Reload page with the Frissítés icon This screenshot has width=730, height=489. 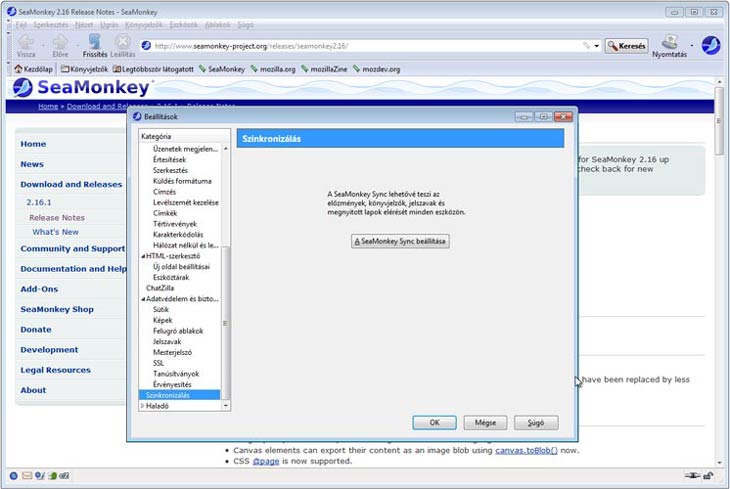(x=94, y=42)
